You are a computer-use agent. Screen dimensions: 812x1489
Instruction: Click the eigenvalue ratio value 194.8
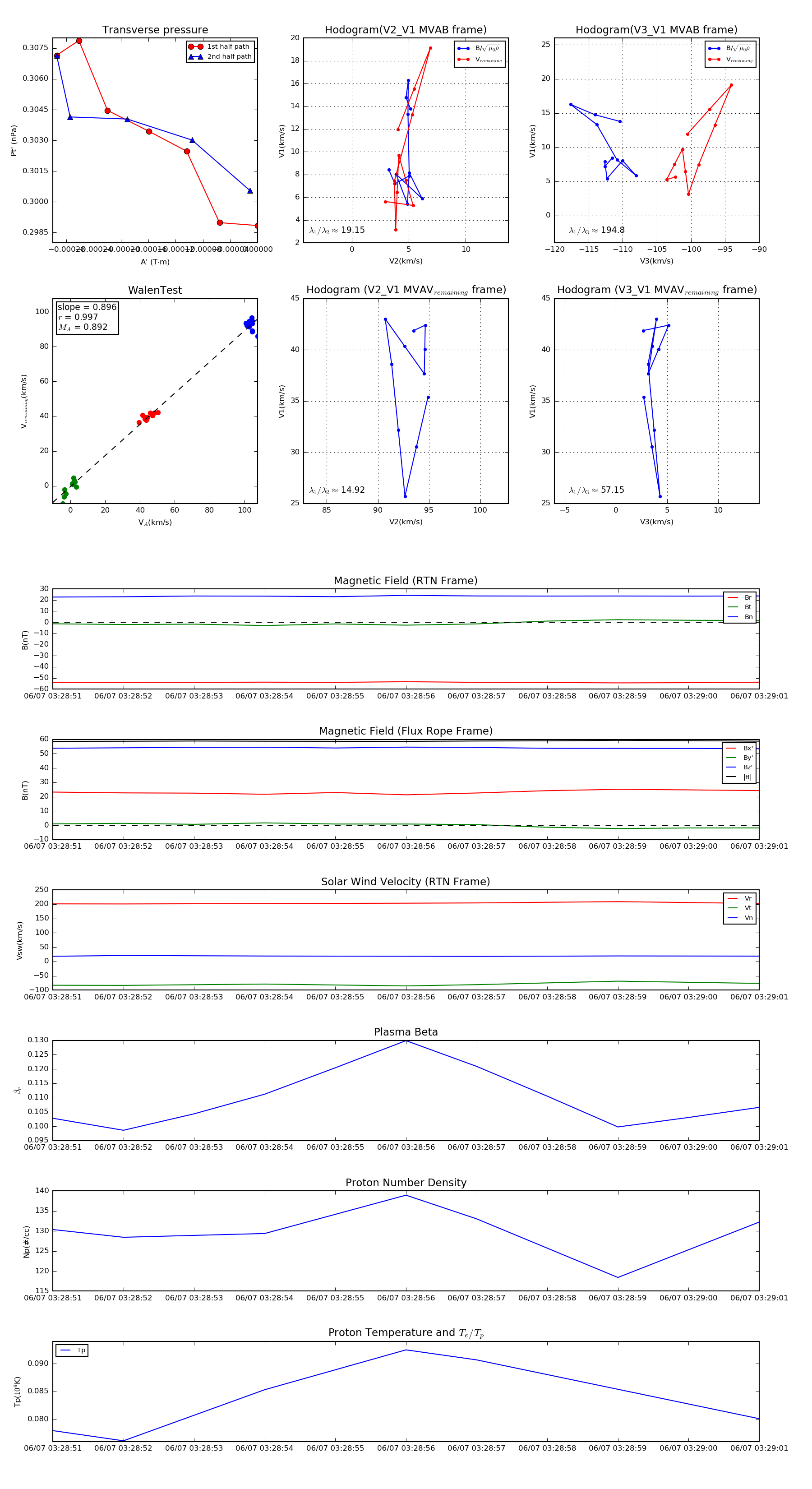pos(613,230)
